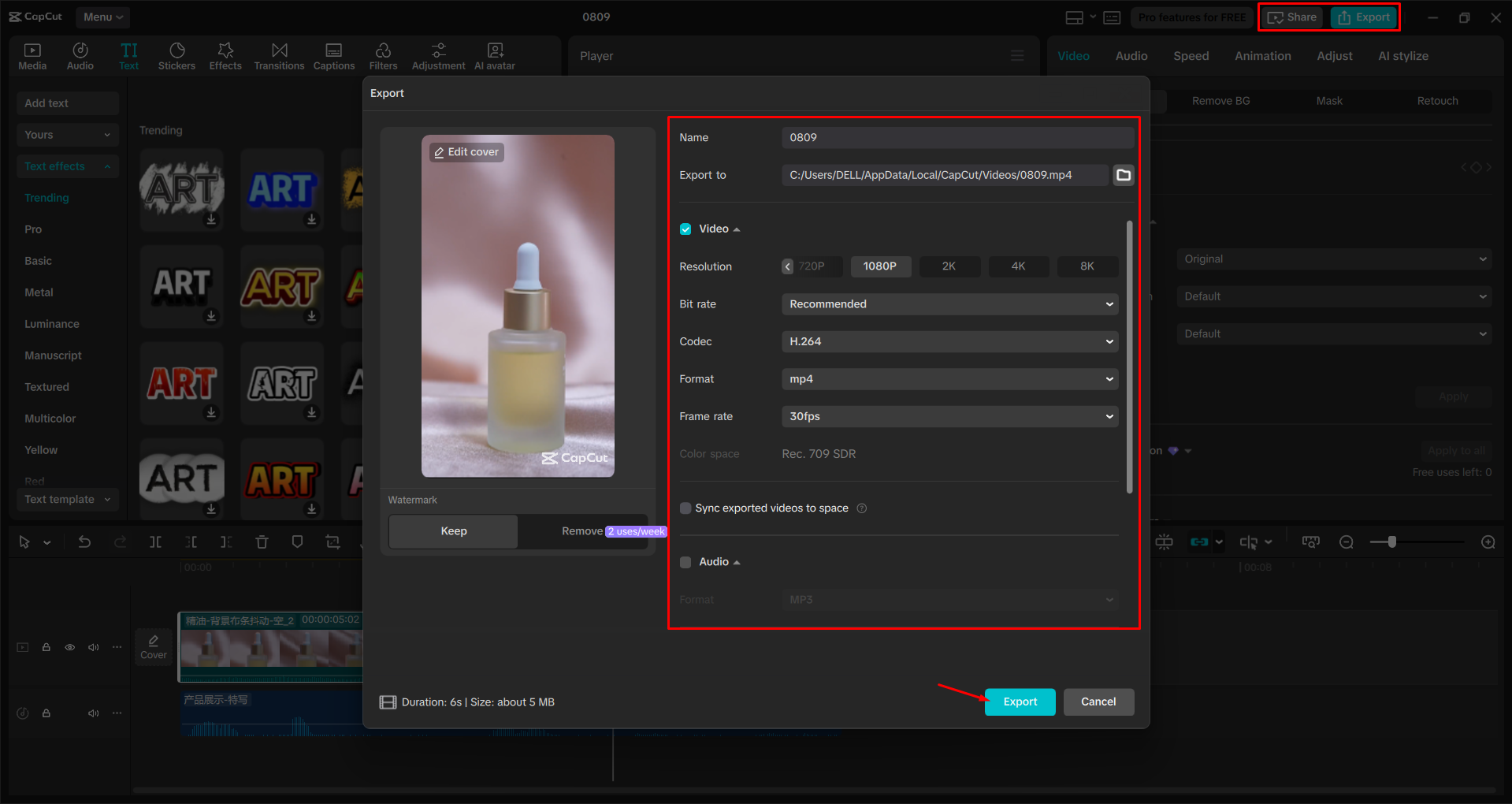Open the Menu dropdown in the top bar
This screenshot has width=1512, height=804.
click(102, 17)
